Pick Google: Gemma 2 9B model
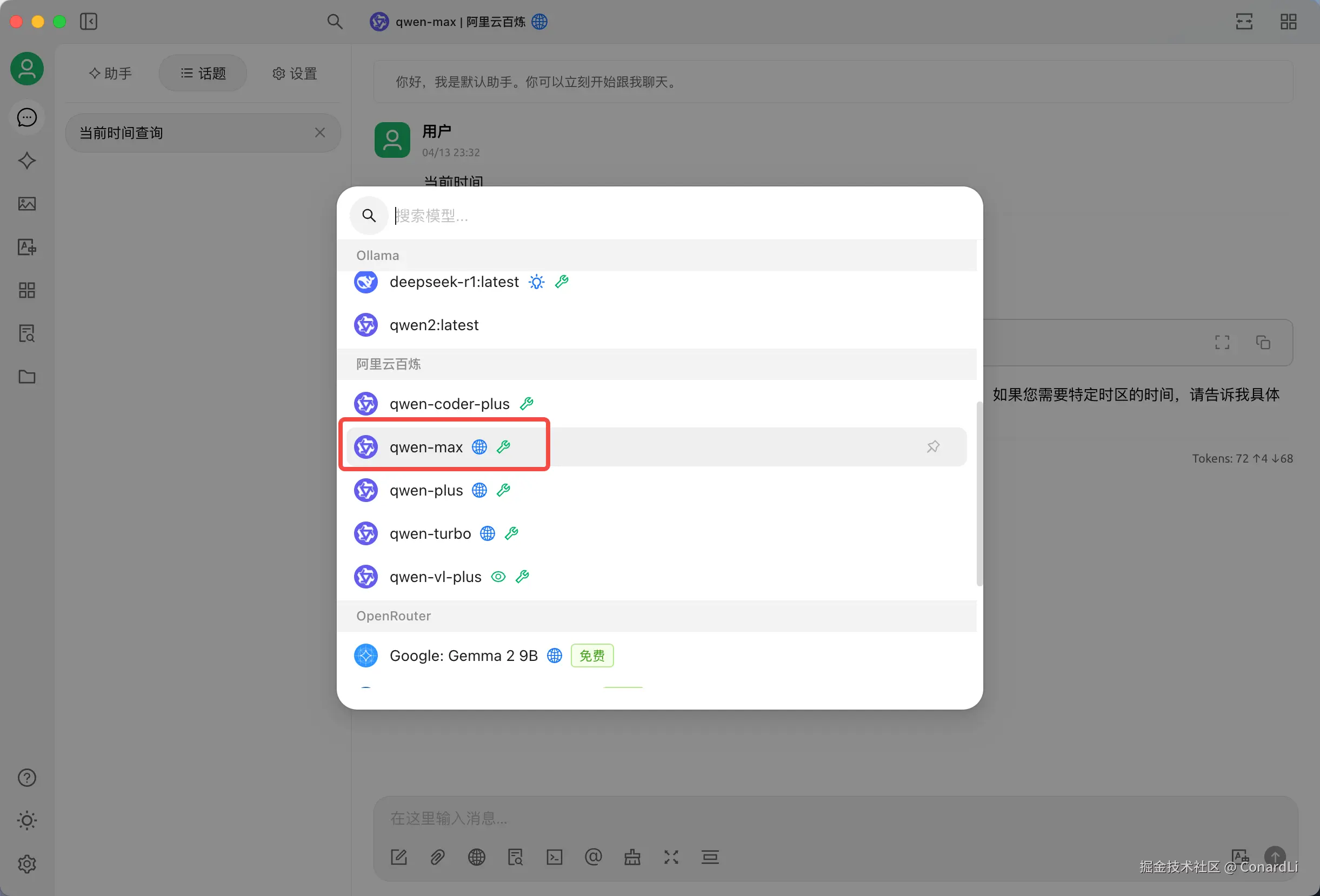 click(463, 656)
